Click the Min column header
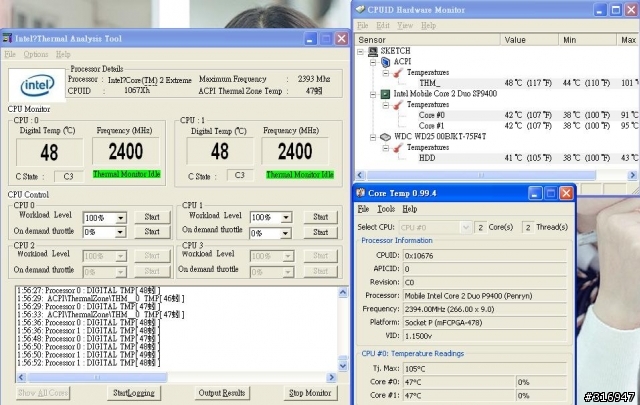640x405 pixels. click(587, 40)
